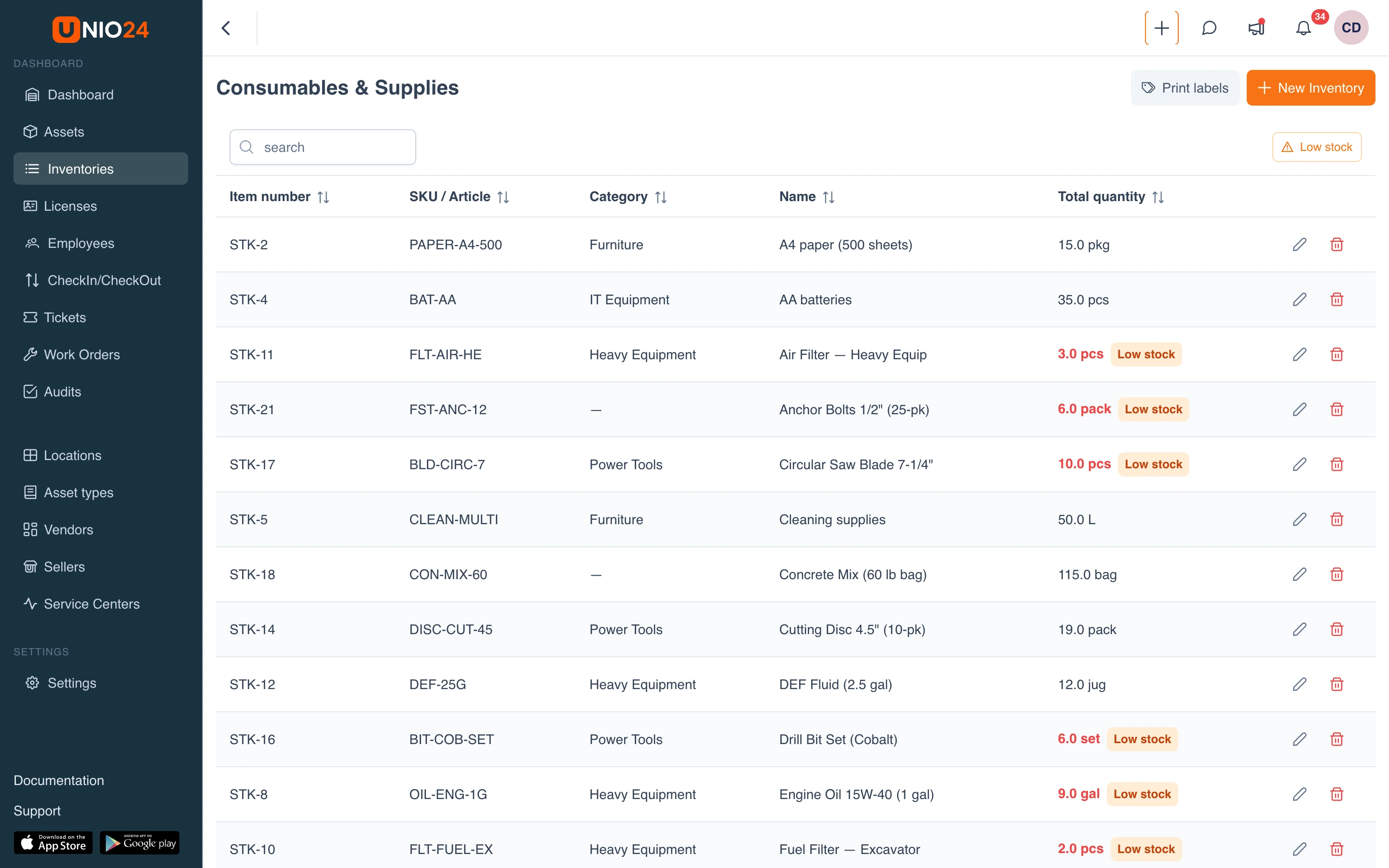Click the Google Play download badge
The width and height of the screenshot is (1389, 868).
click(139, 842)
